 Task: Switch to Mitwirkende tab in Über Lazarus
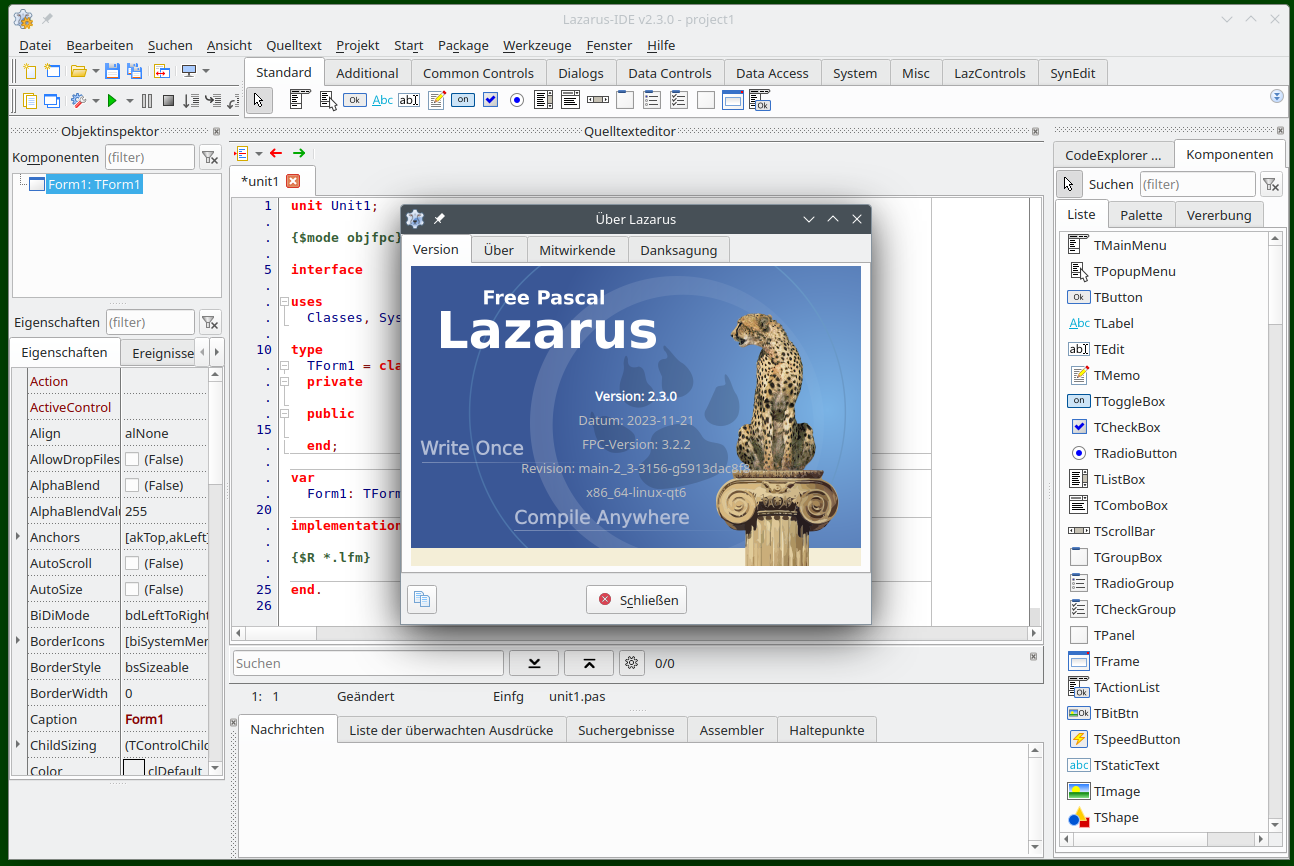pyautogui.click(x=577, y=250)
